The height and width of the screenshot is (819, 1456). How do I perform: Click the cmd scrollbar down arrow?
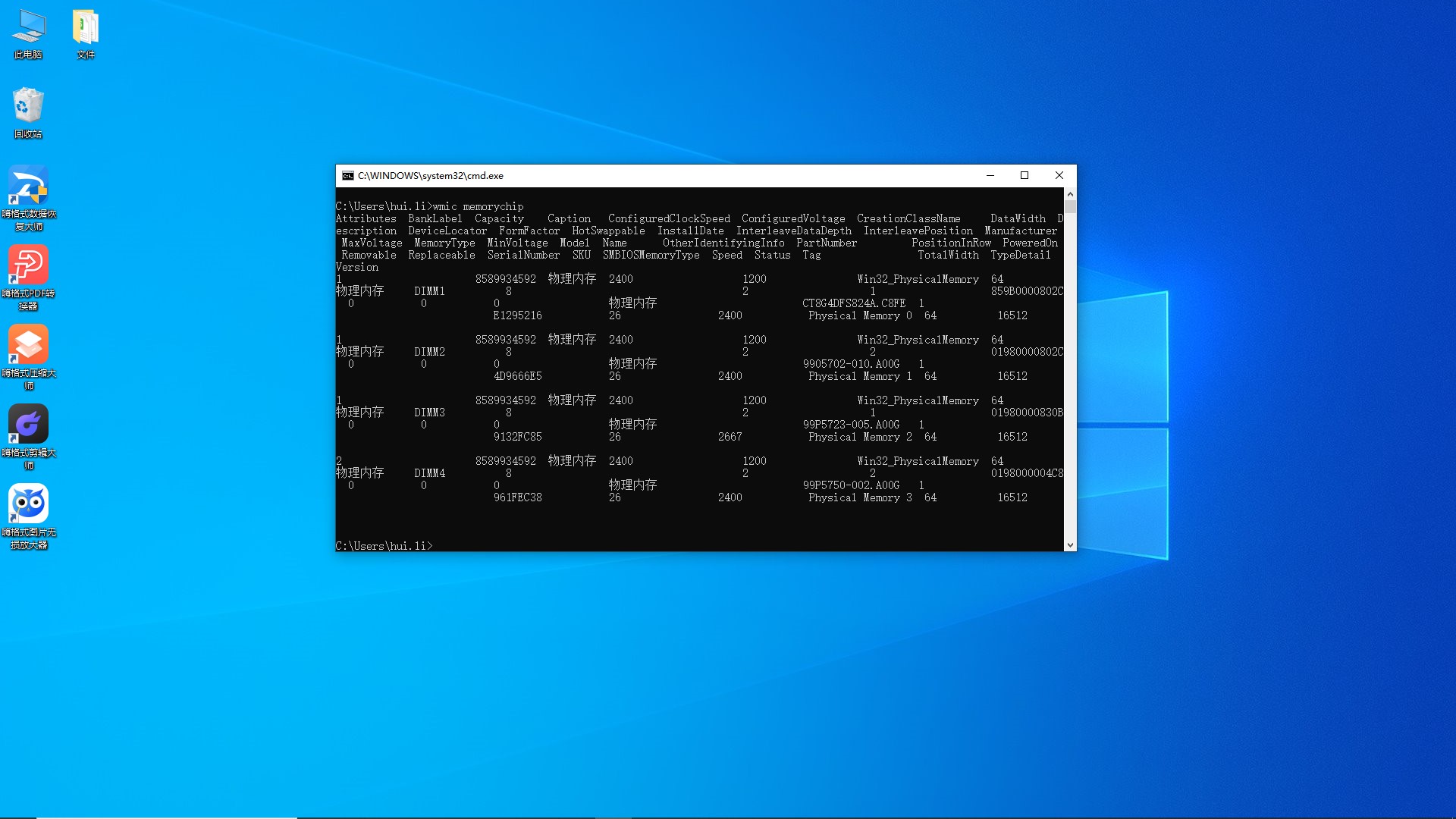[x=1070, y=544]
